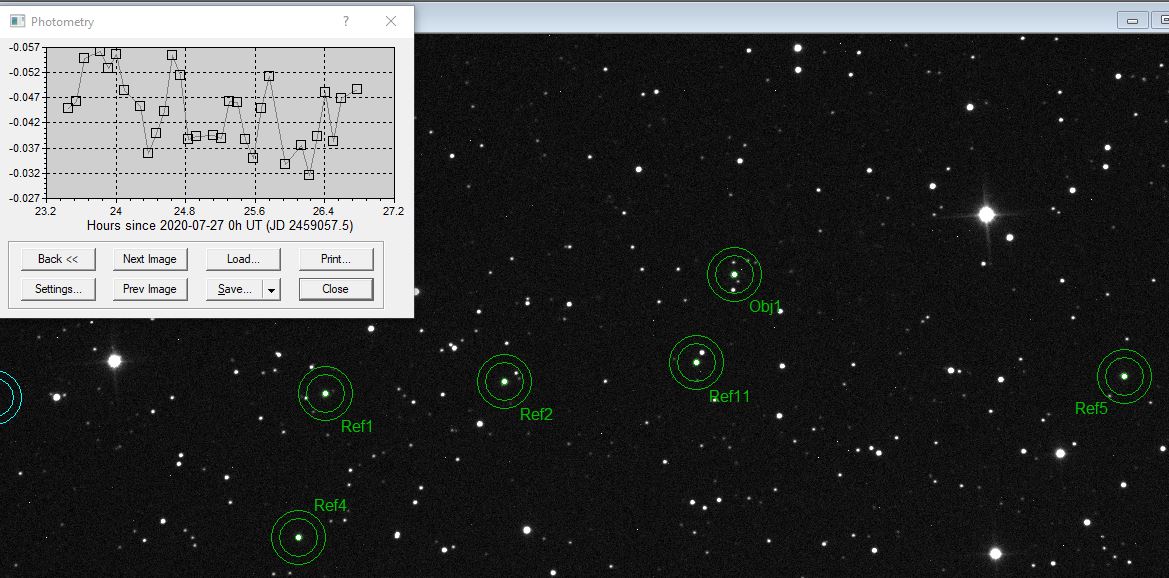
Task: Click the Ref11 reference star aperture
Action: click(x=696, y=362)
